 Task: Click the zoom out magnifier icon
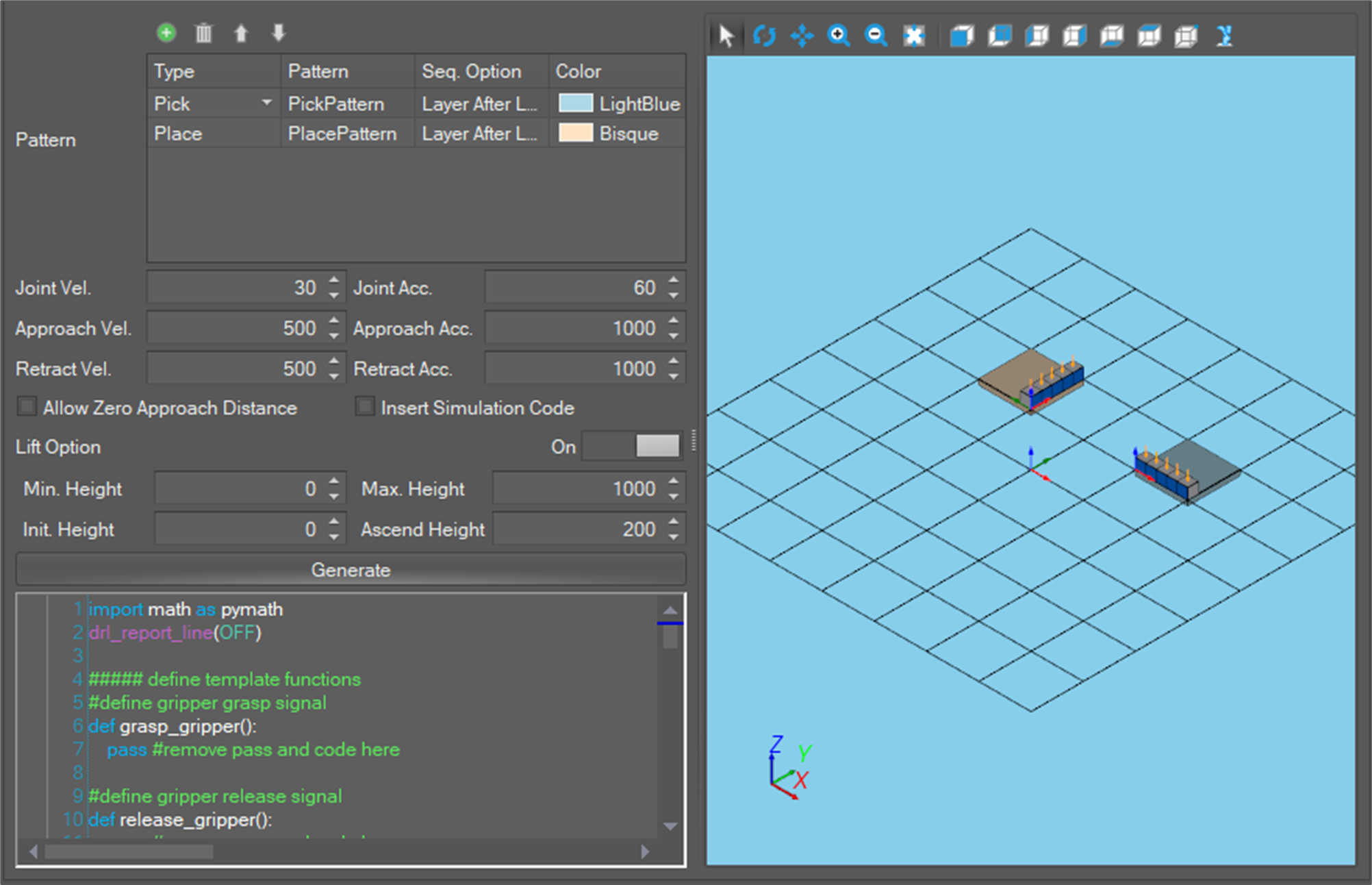[877, 36]
